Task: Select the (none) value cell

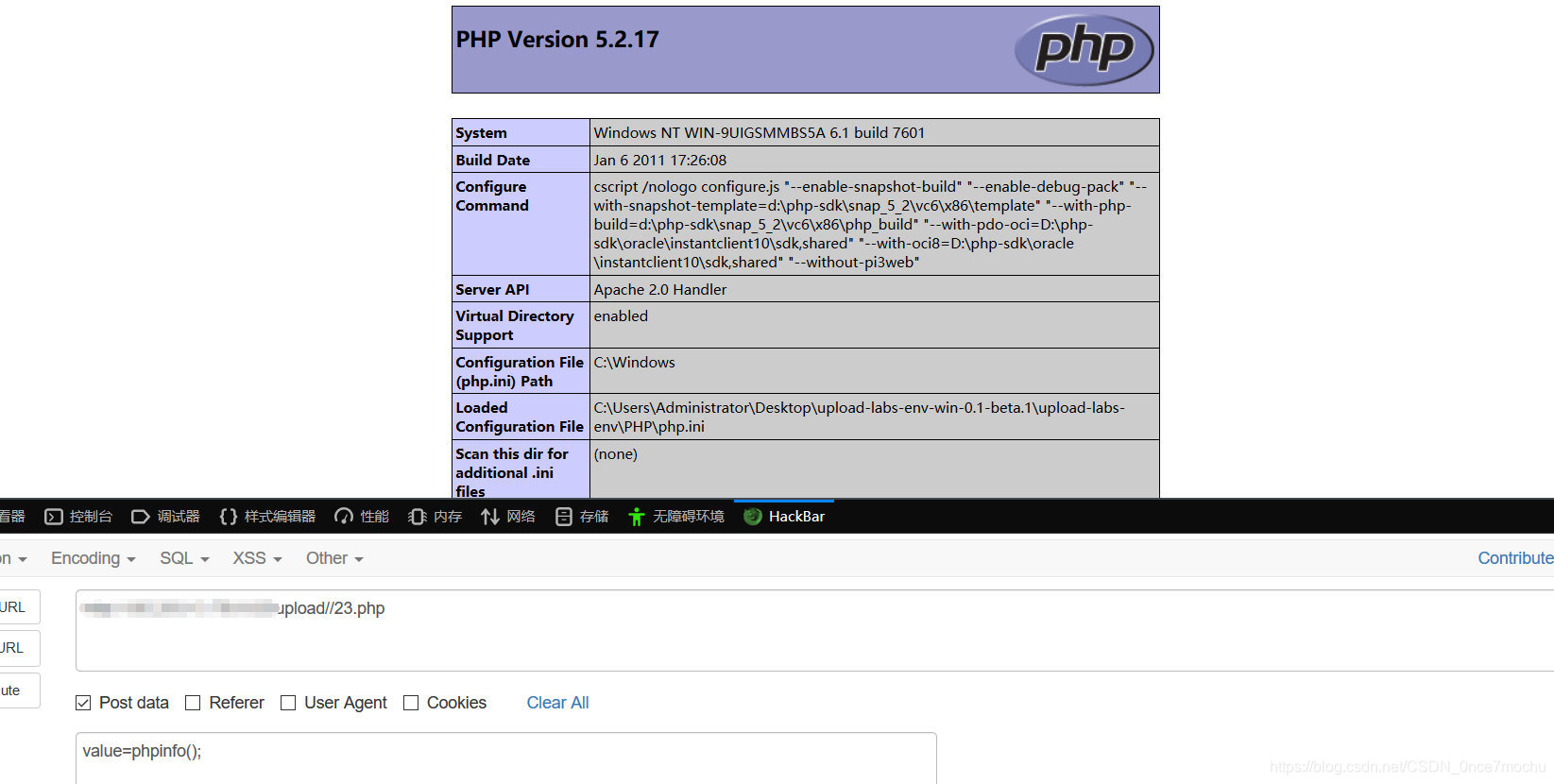Action: coord(874,469)
